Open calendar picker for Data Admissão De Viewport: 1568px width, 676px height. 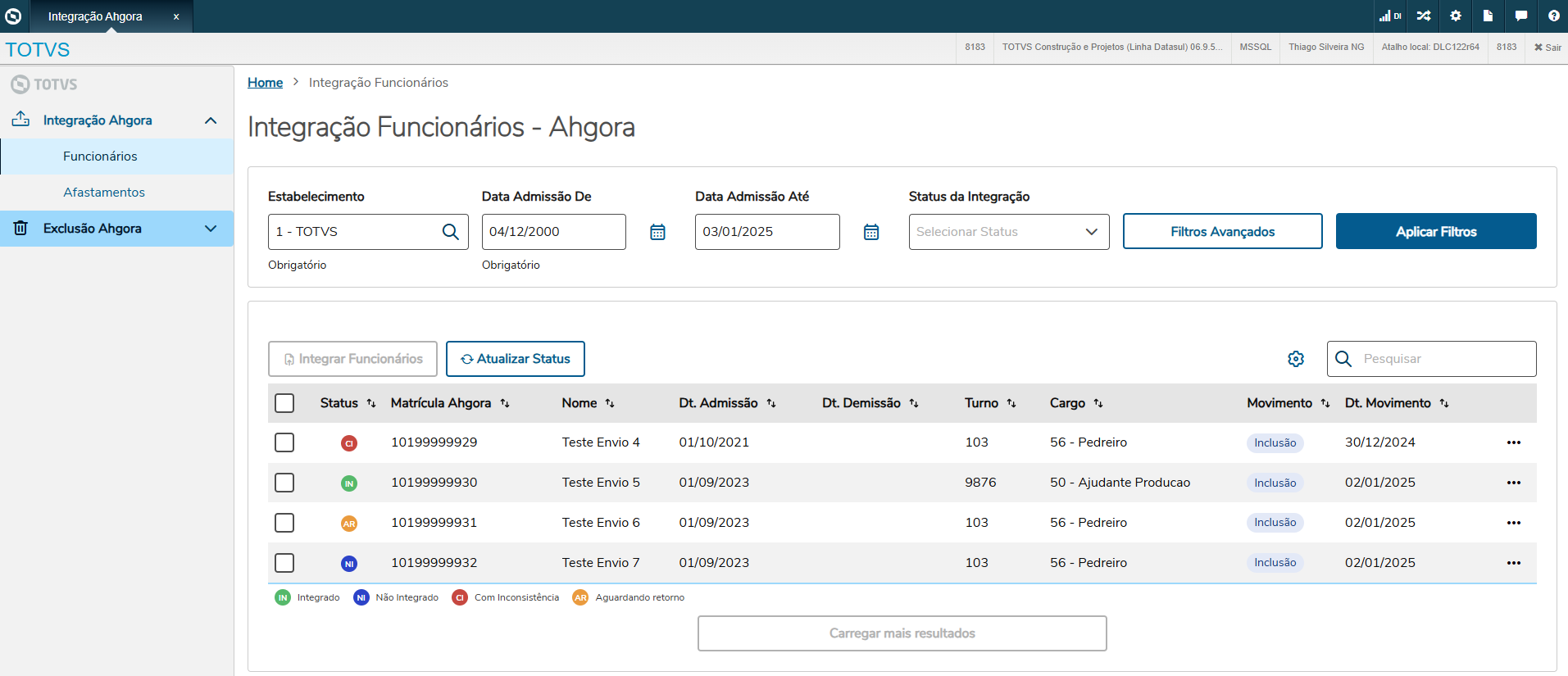(x=657, y=232)
